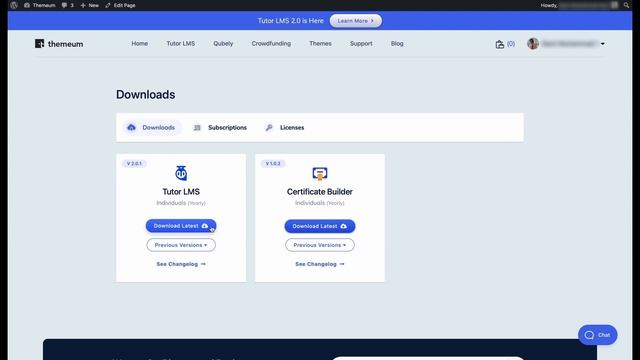Open Support navigation item
This screenshot has width=640, height=360.
[361, 43]
